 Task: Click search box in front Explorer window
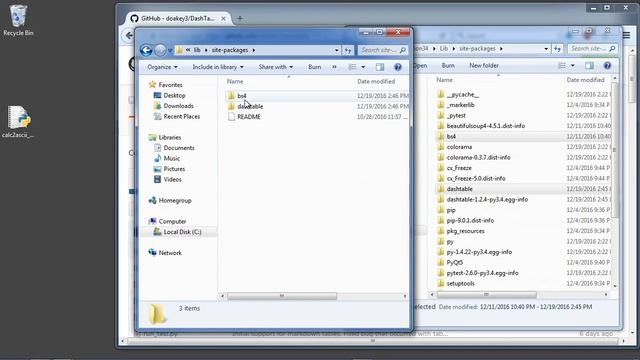coord(383,50)
